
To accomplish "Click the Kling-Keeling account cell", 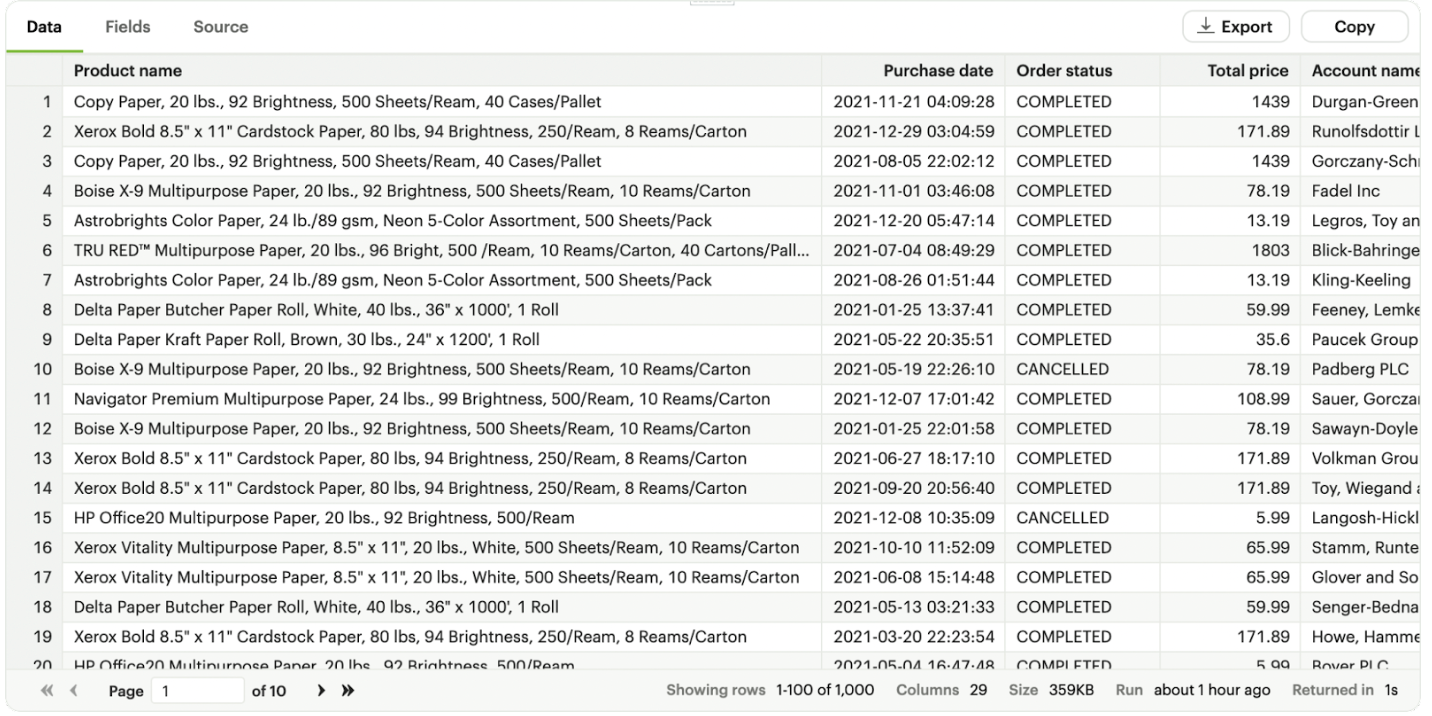I will point(1360,280).
